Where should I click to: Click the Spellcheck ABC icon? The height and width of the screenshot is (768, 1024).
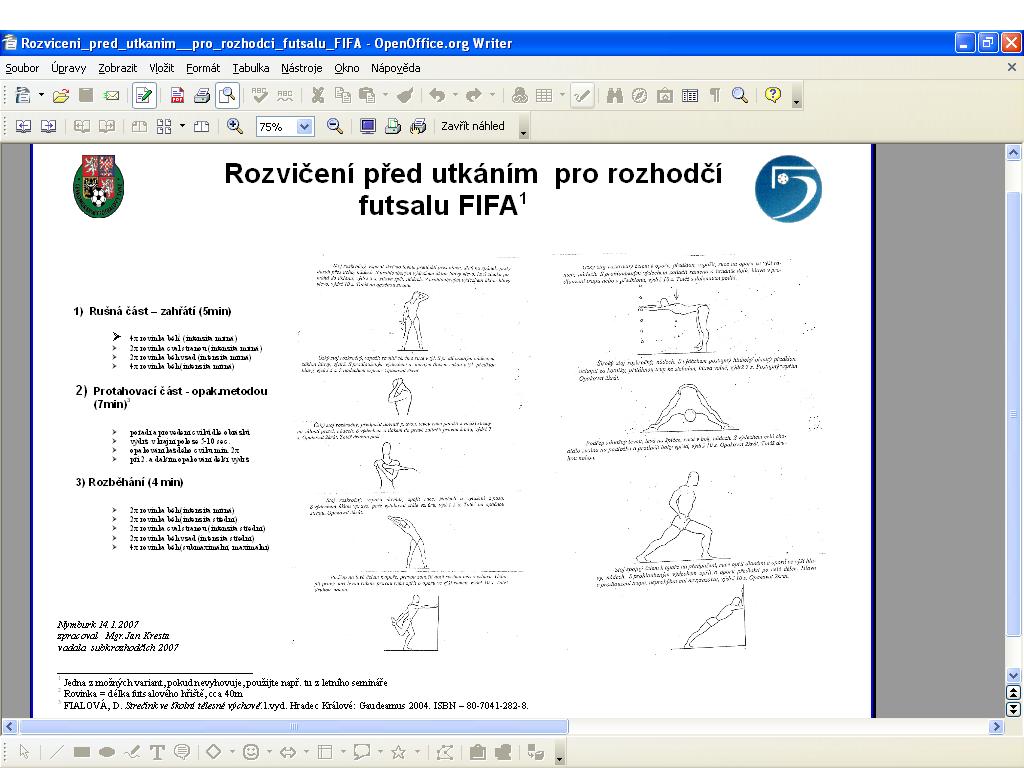pyautogui.click(x=259, y=96)
